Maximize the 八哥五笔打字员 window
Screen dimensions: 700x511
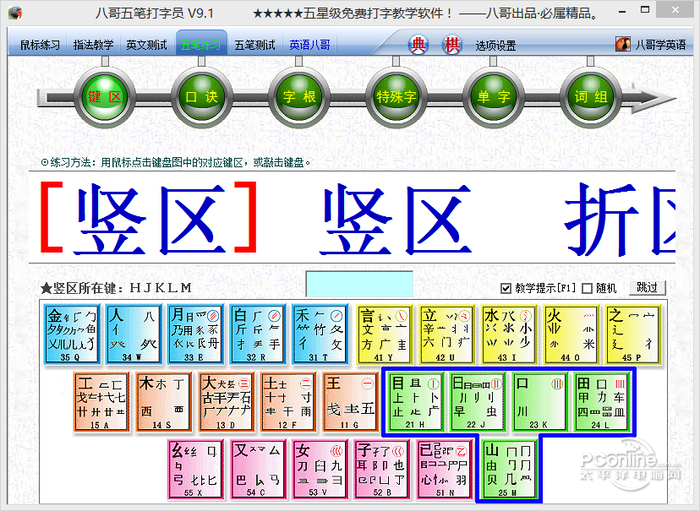(645, 10)
